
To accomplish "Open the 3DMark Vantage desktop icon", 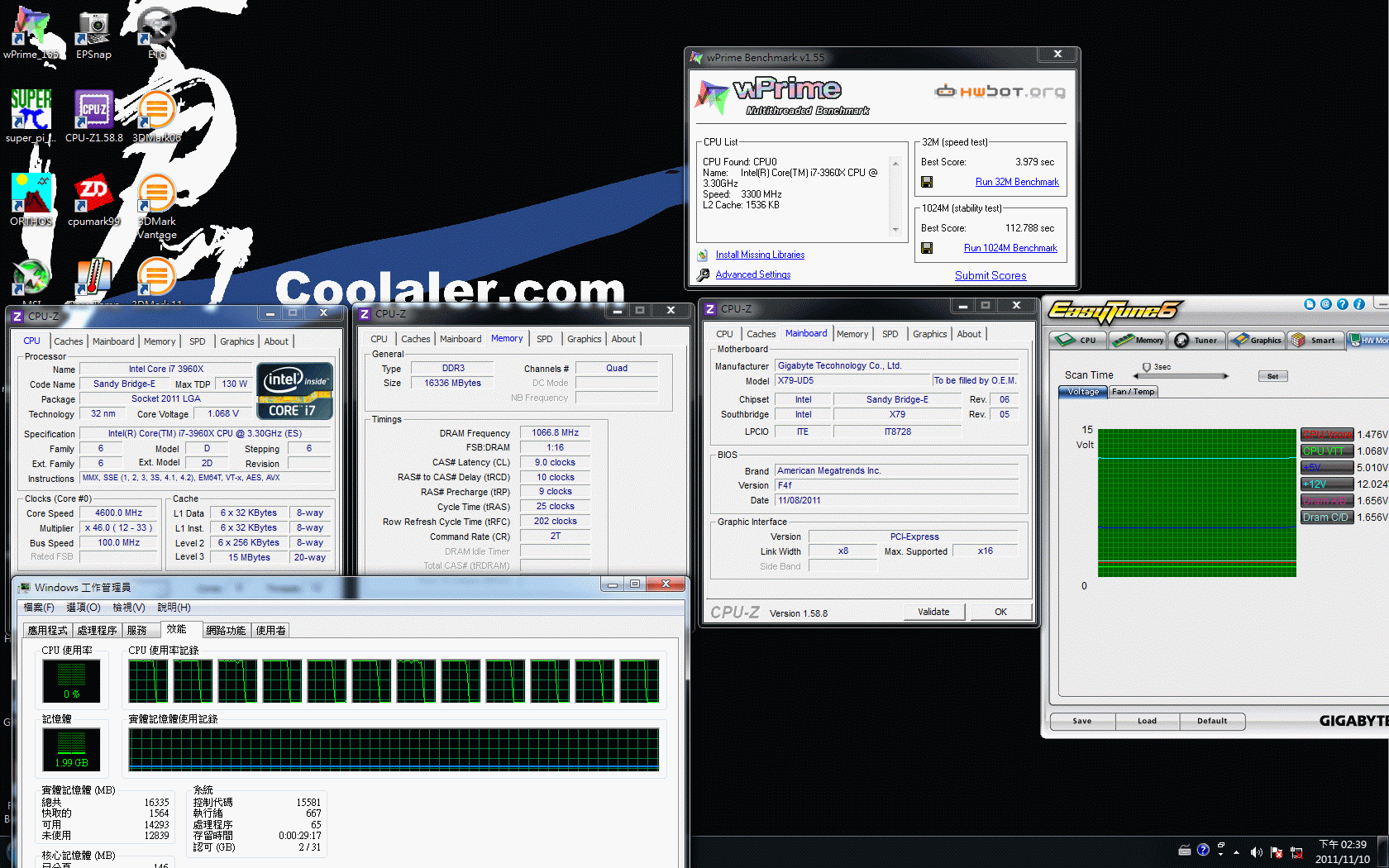I will [156, 207].
